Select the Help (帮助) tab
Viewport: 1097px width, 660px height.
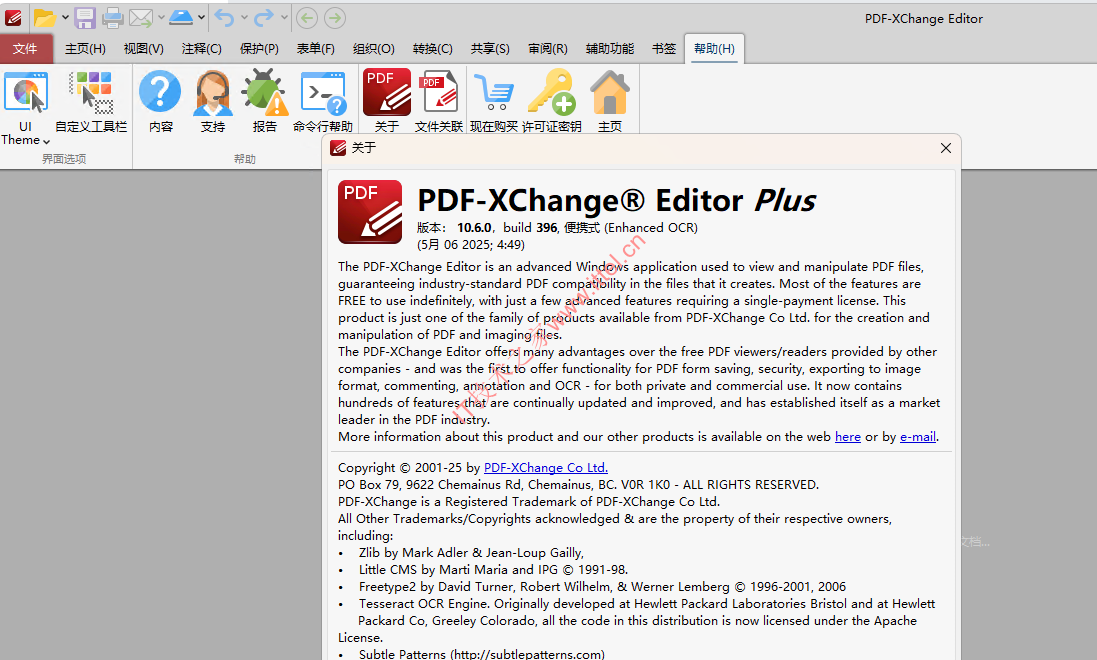(x=714, y=49)
